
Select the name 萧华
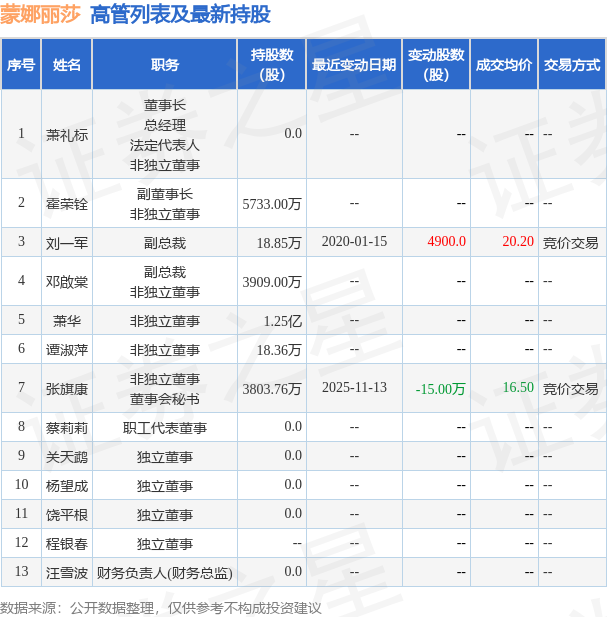point(67,321)
